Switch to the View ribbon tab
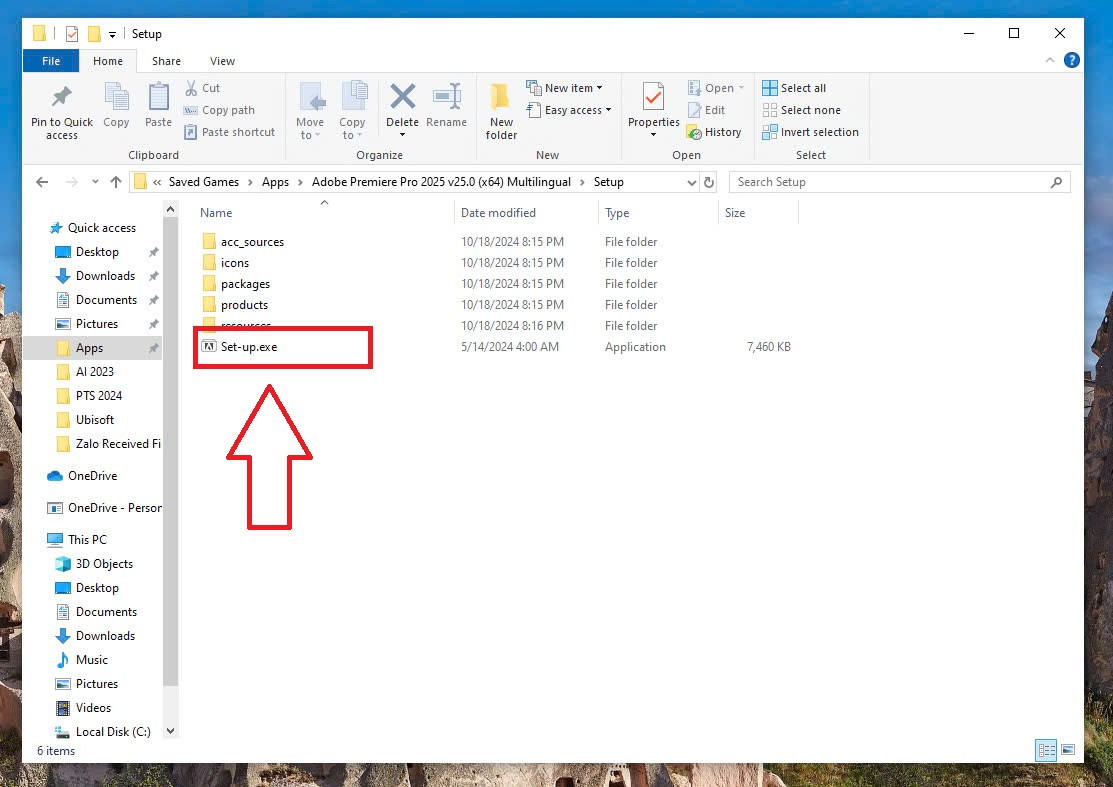 pyautogui.click(x=222, y=61)
